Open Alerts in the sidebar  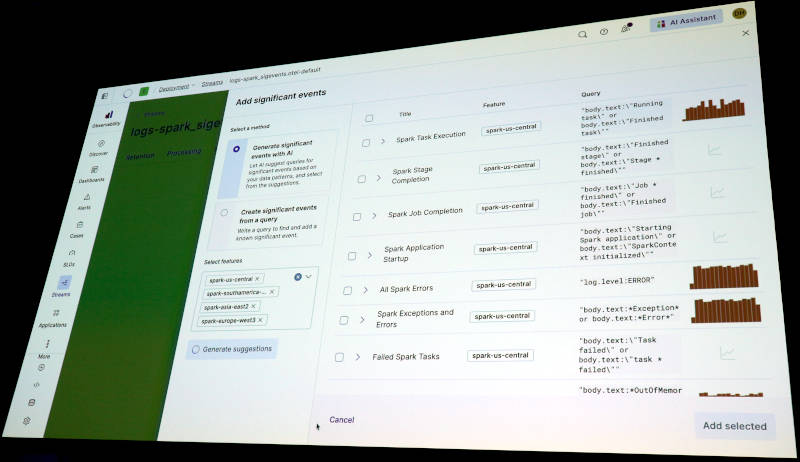click(86, 201)
